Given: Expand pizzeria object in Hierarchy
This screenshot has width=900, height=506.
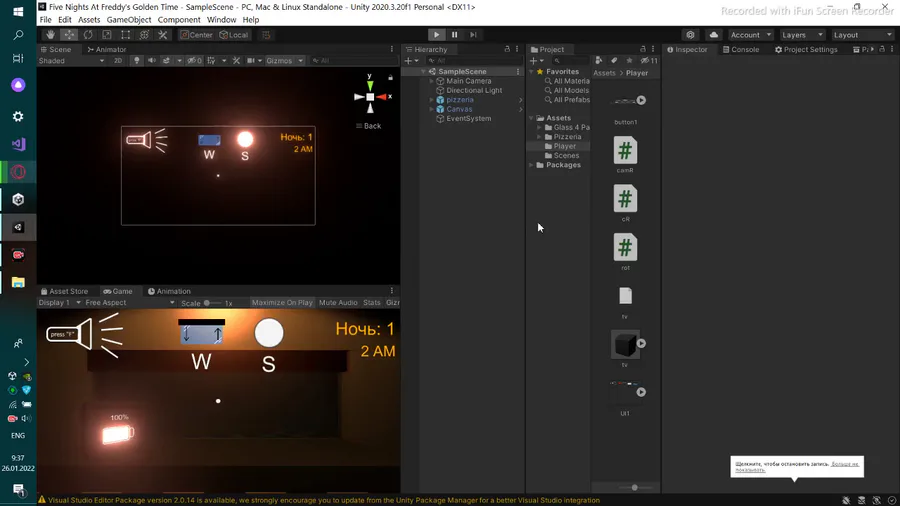Looking at the screenshot, I should click(x=432, y=100).
